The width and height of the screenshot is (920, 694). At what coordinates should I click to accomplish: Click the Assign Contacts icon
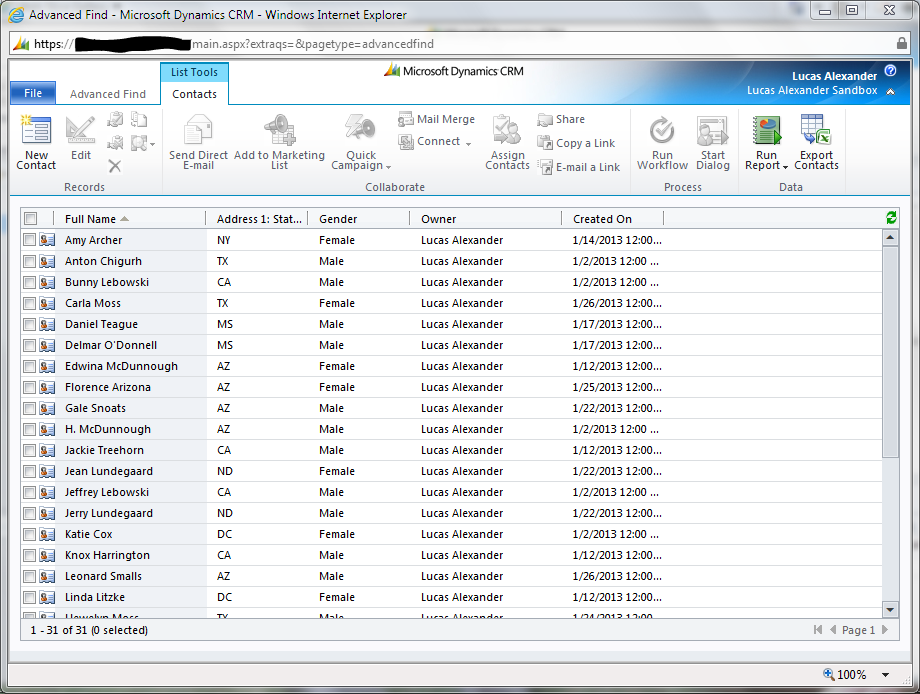[507, 130]
